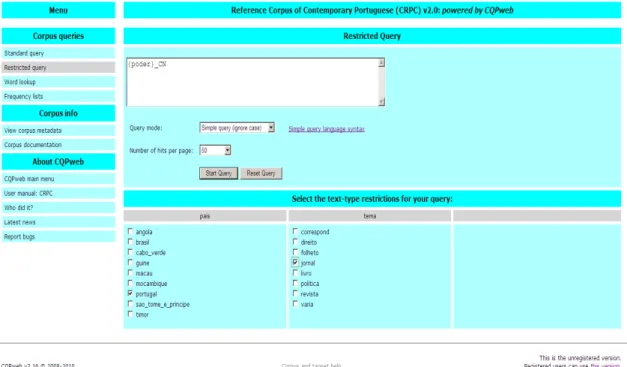Open User manual: CRPC
Viewport: 627px width, 367px height.
coord(28,193)
